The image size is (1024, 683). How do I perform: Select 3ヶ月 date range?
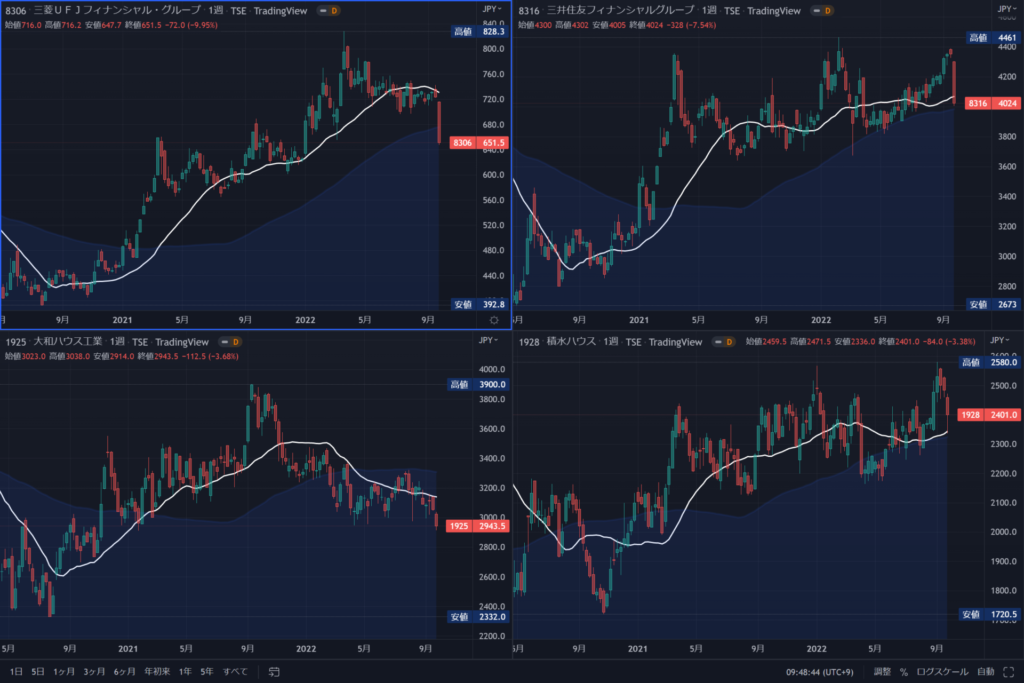point(94,671)
